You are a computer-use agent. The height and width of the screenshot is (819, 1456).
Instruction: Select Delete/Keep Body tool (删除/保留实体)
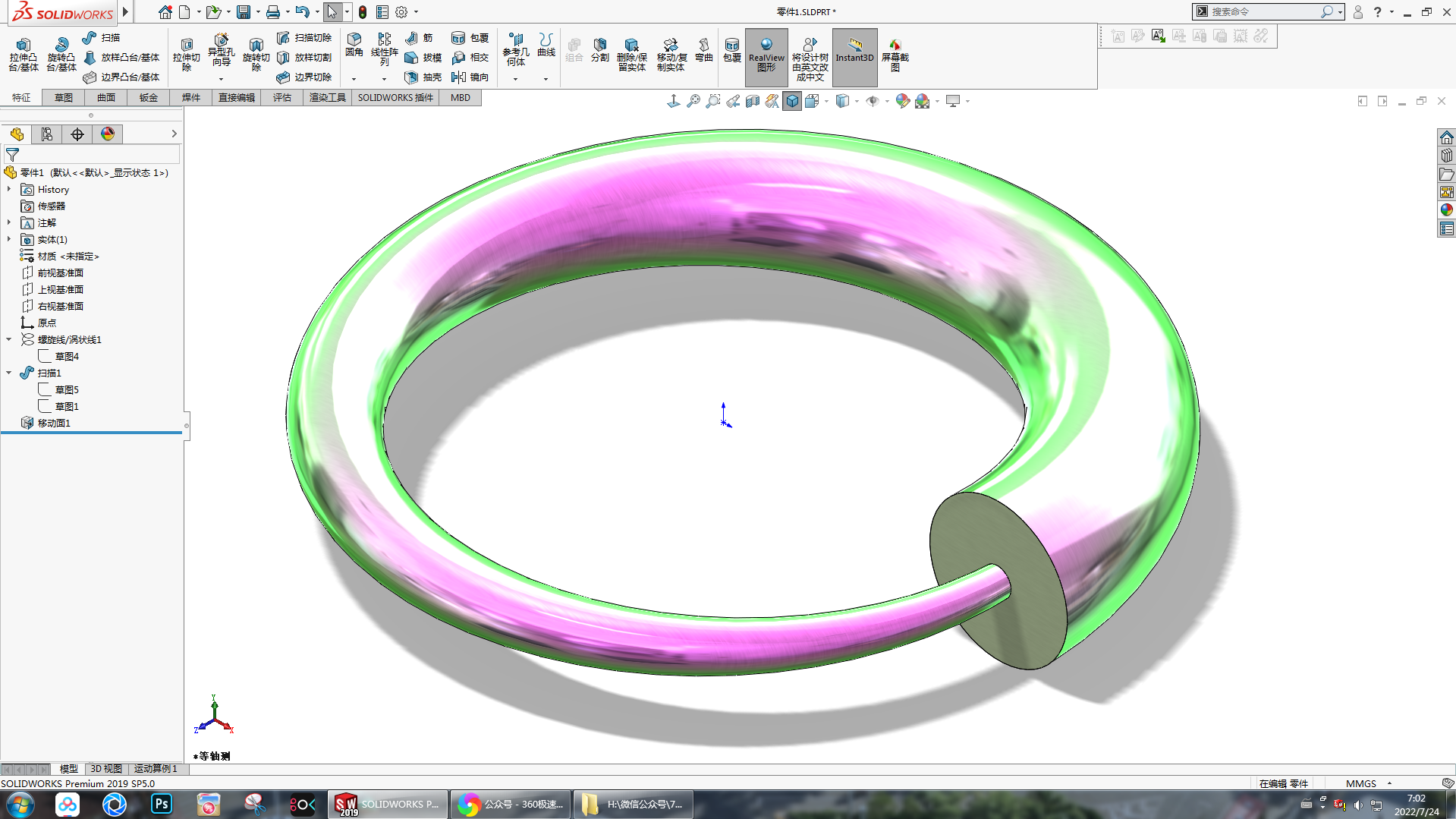tap(631, 55)
